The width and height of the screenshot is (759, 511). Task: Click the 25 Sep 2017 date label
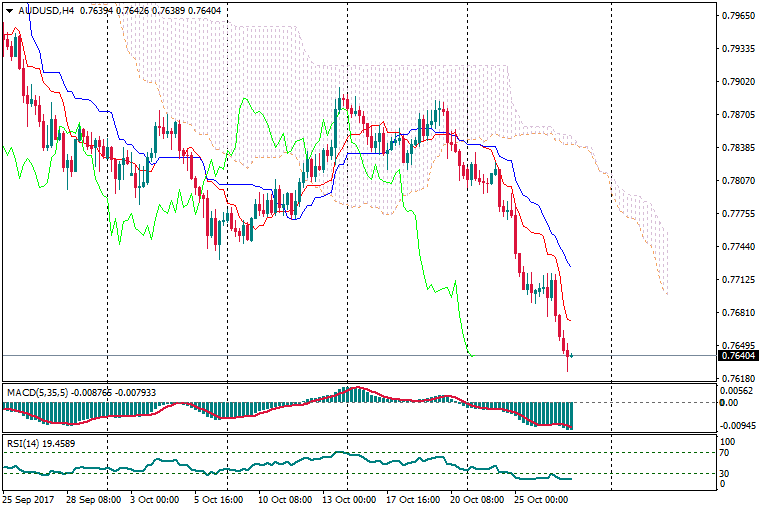tap(29, 498)
